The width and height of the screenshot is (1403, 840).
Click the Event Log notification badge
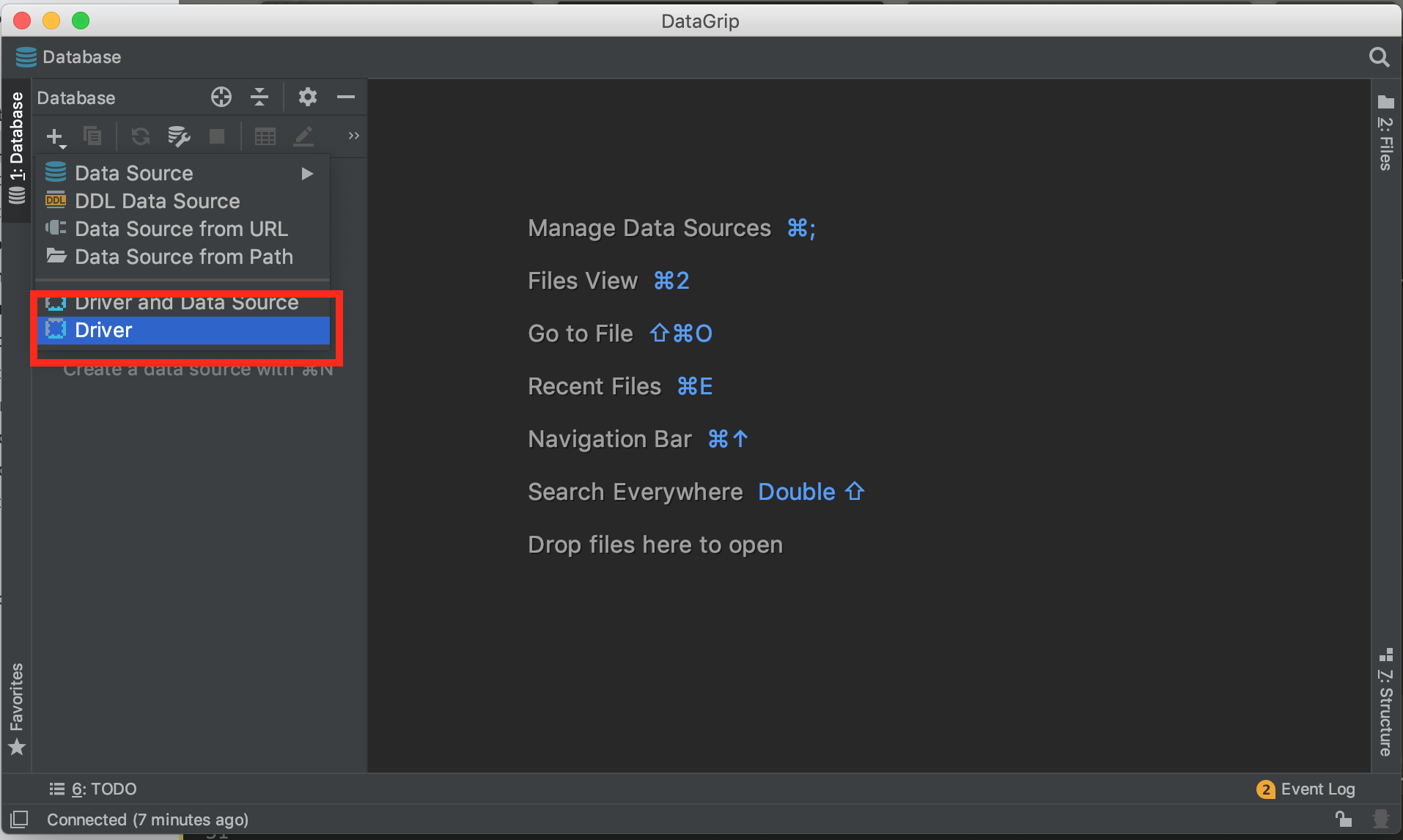(x=1265, y=789)
